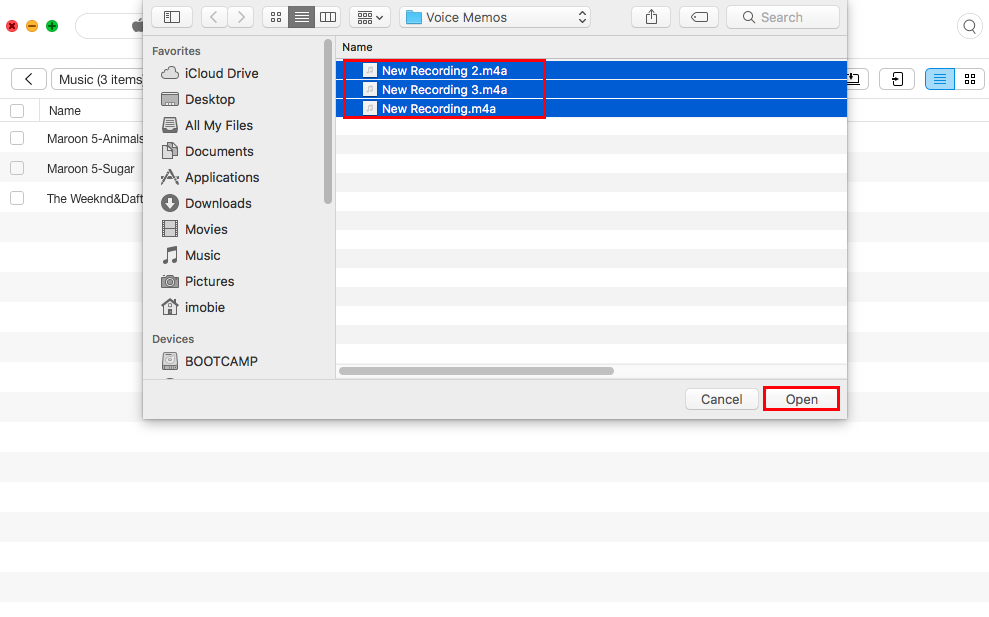Click the iCloud Drive cloud icon
989x617 pixels.
tap(170, 73)
